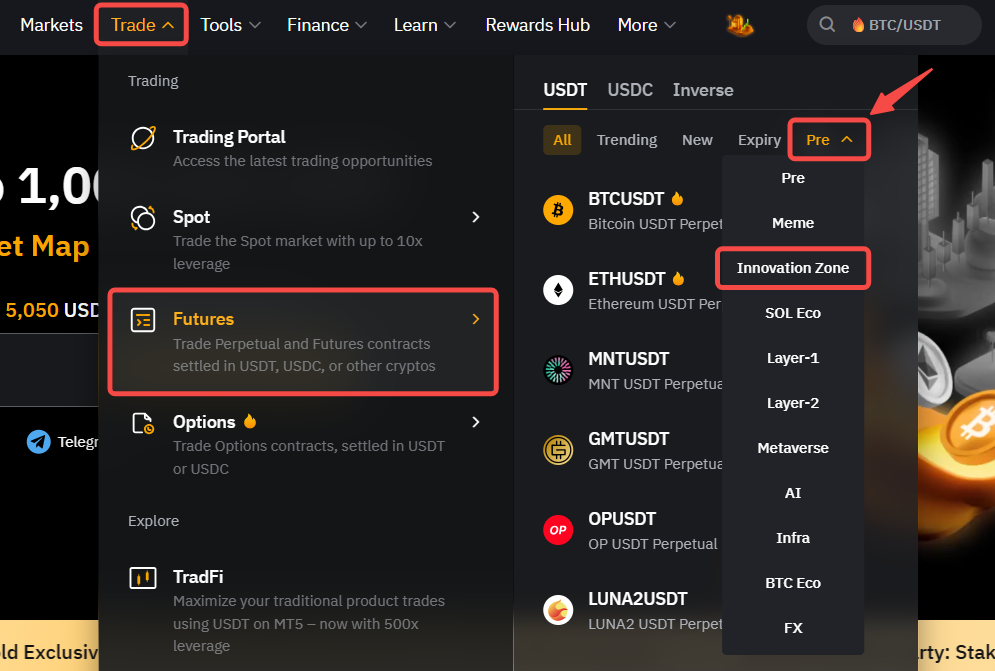This screenshot has width=995, height=671.
Task: Select the Inverse contracts tab
Action: pyautogui.click(x=703, y=90)
